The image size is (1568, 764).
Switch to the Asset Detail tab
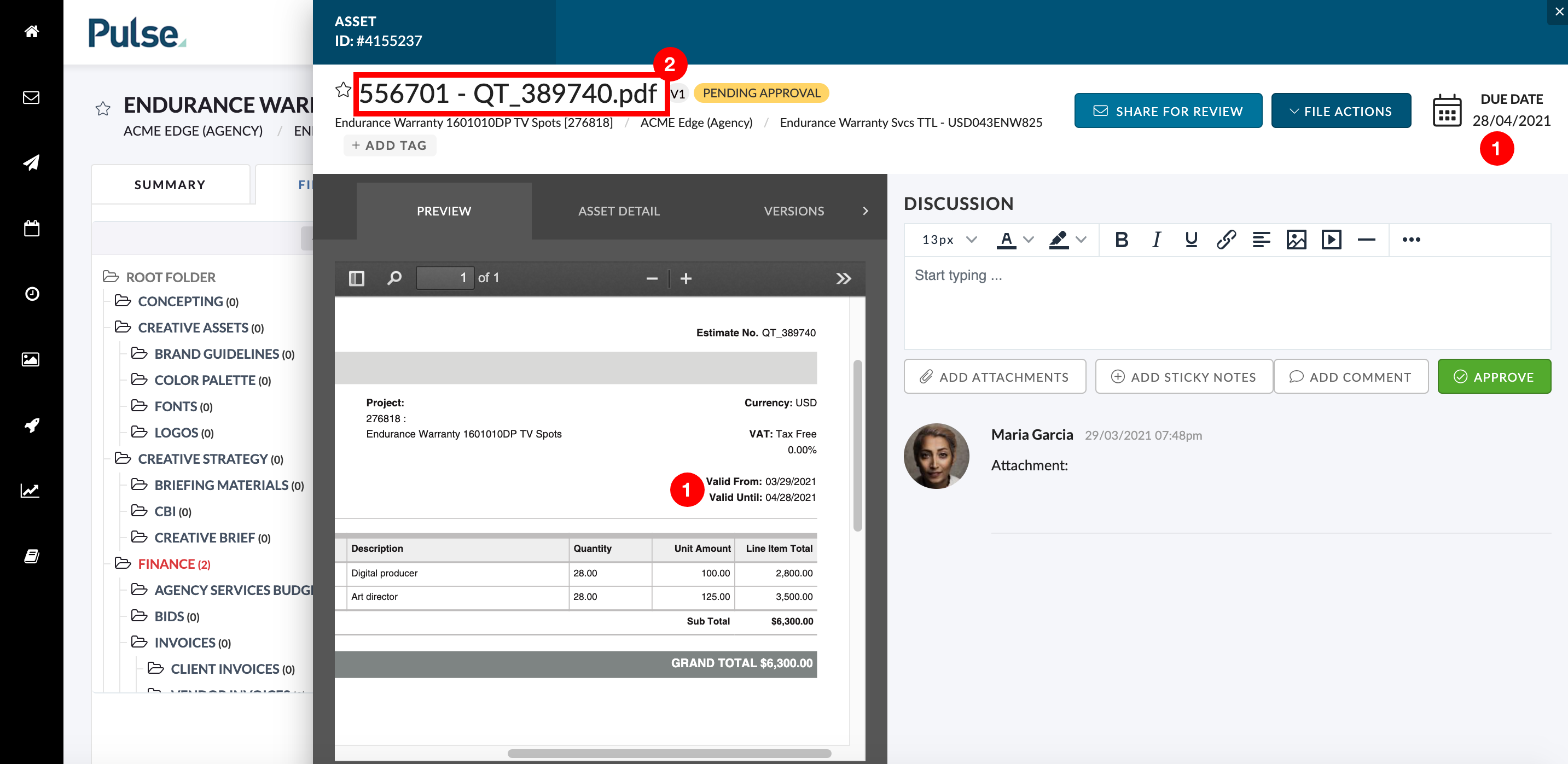(x=619, y=211)
